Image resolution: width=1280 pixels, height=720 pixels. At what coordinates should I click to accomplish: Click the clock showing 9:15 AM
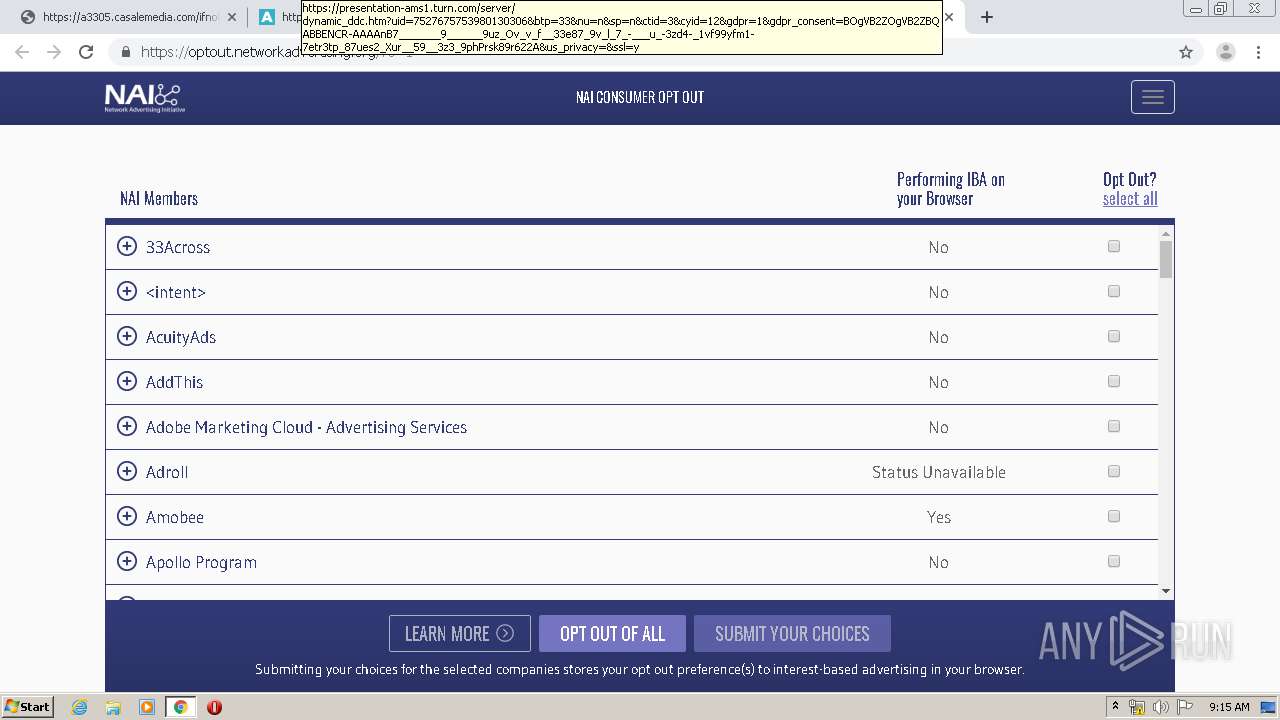(x=1229, y=707)
